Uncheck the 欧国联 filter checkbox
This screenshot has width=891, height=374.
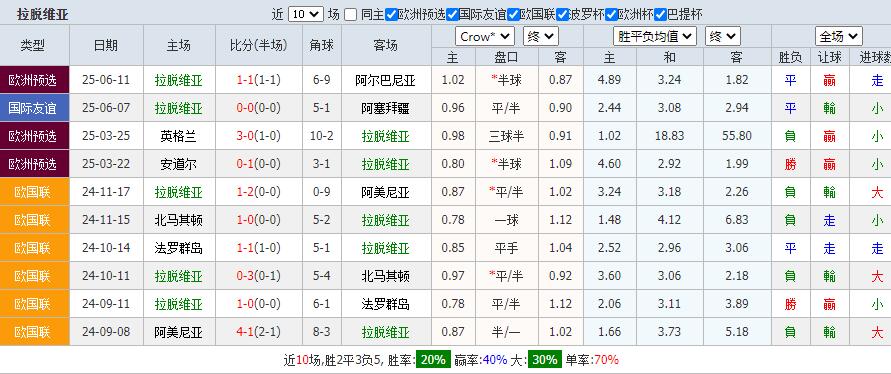click(513, 14)
